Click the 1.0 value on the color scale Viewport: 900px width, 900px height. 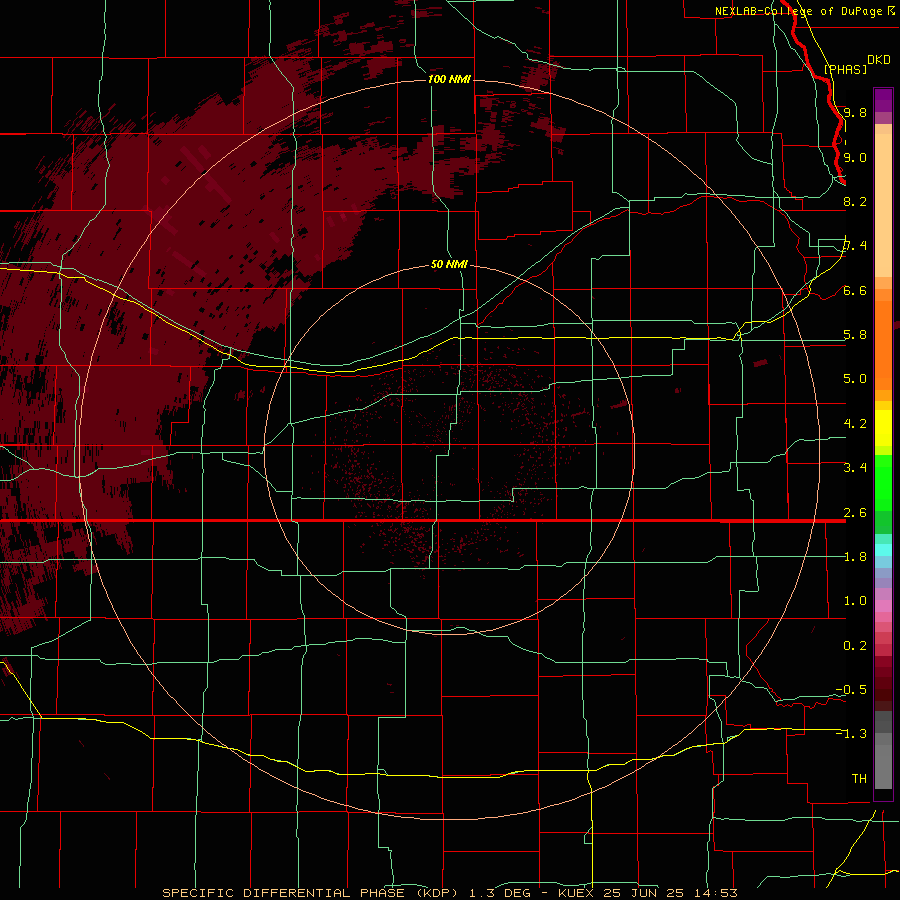[855, 600]
